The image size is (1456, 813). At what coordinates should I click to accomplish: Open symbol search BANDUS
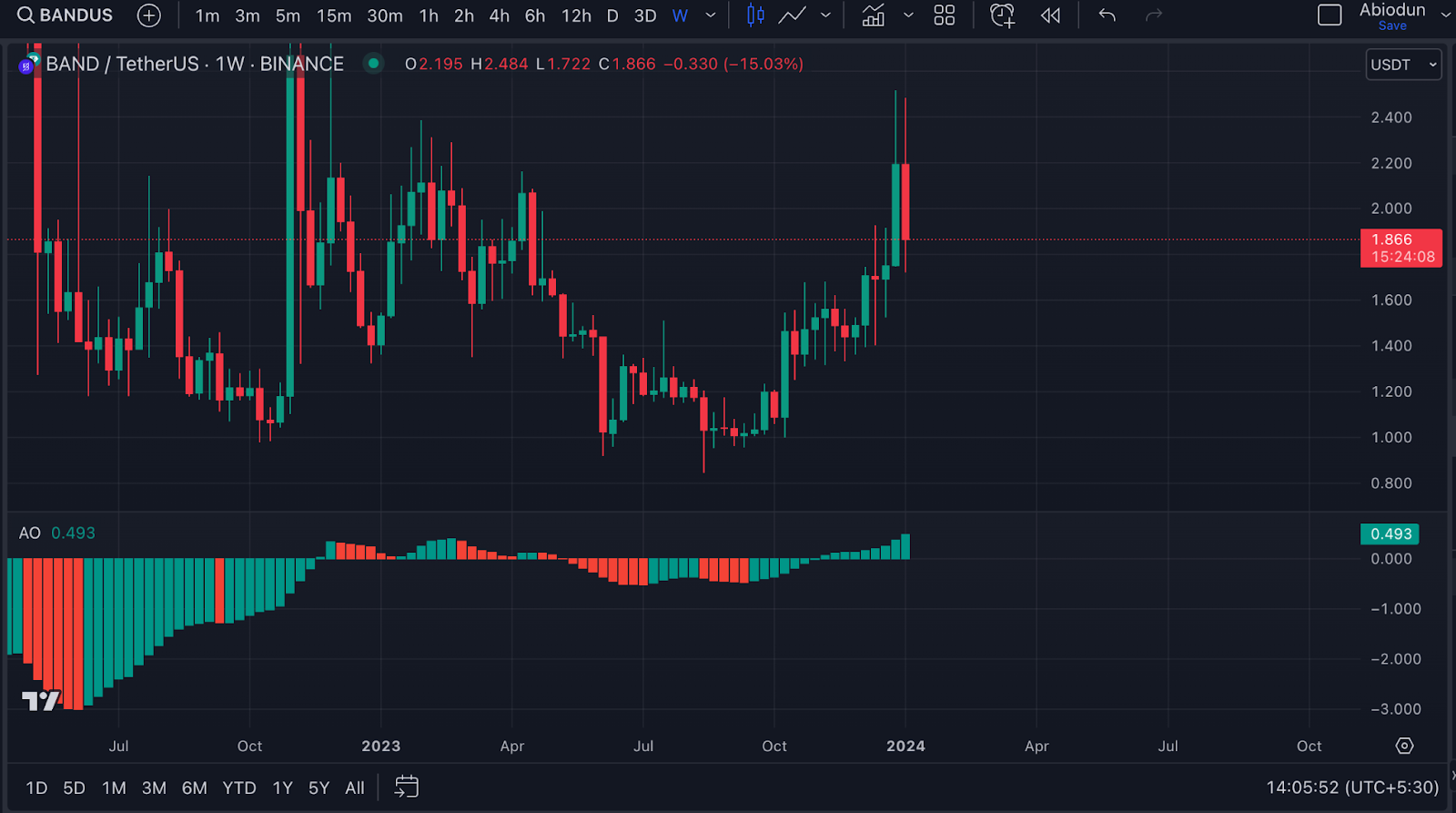[x=66, y=15]
